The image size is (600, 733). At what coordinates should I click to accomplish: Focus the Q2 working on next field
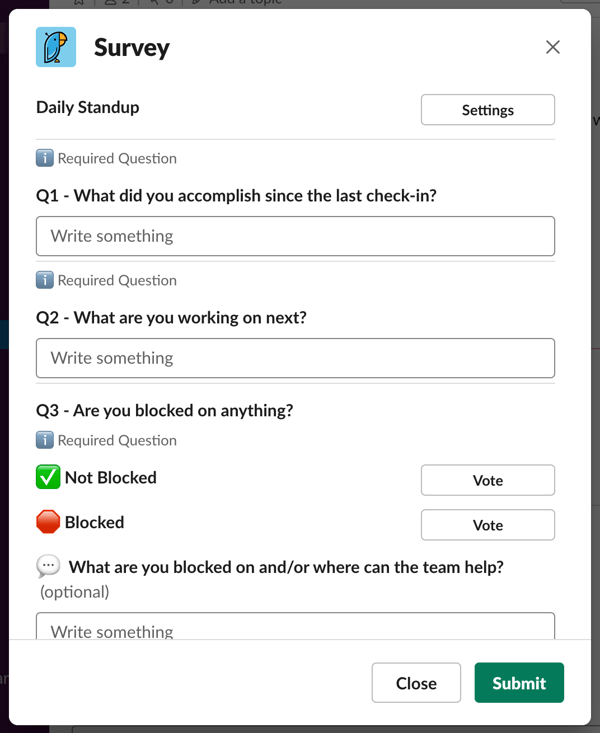pyautogui.click(x=296, y=358)
